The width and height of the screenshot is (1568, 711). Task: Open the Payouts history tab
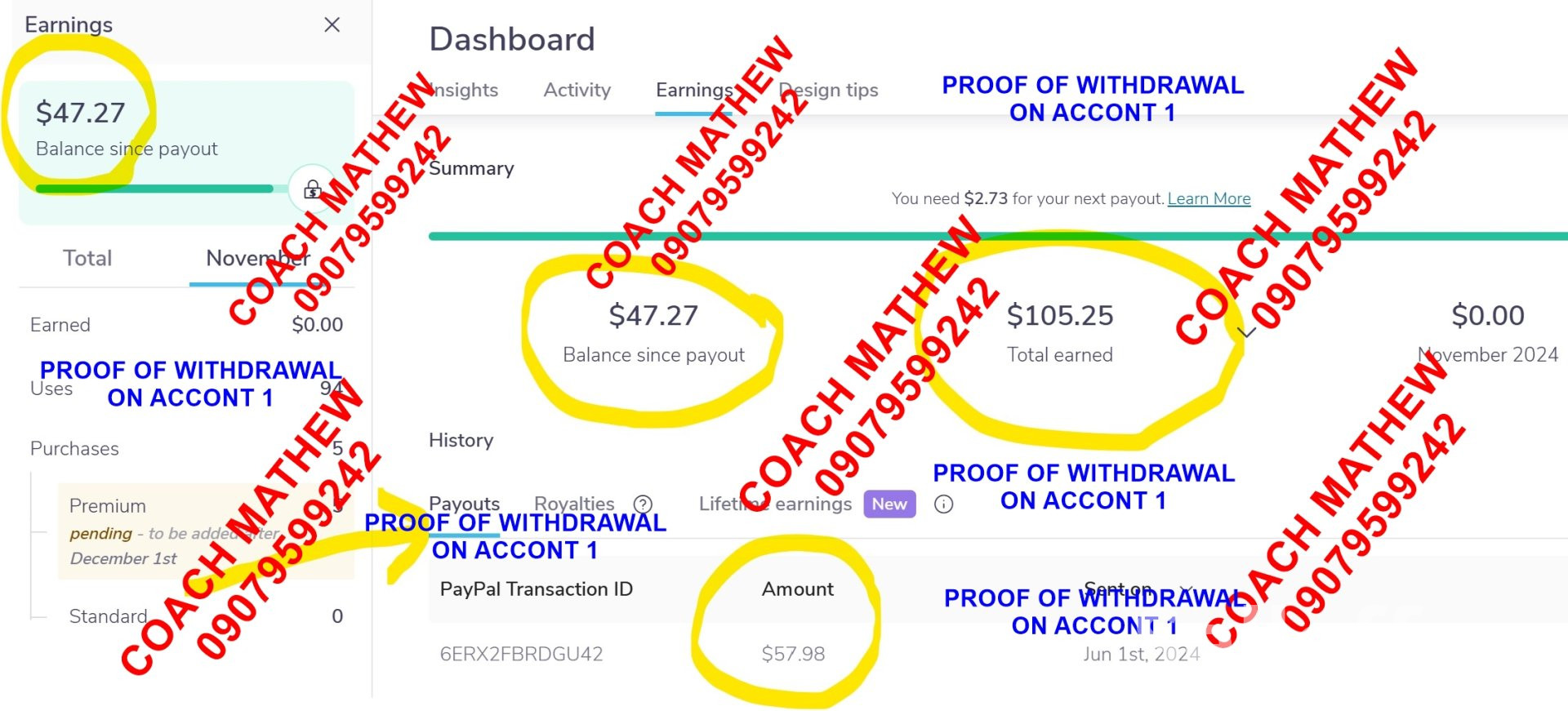(464, 504)
